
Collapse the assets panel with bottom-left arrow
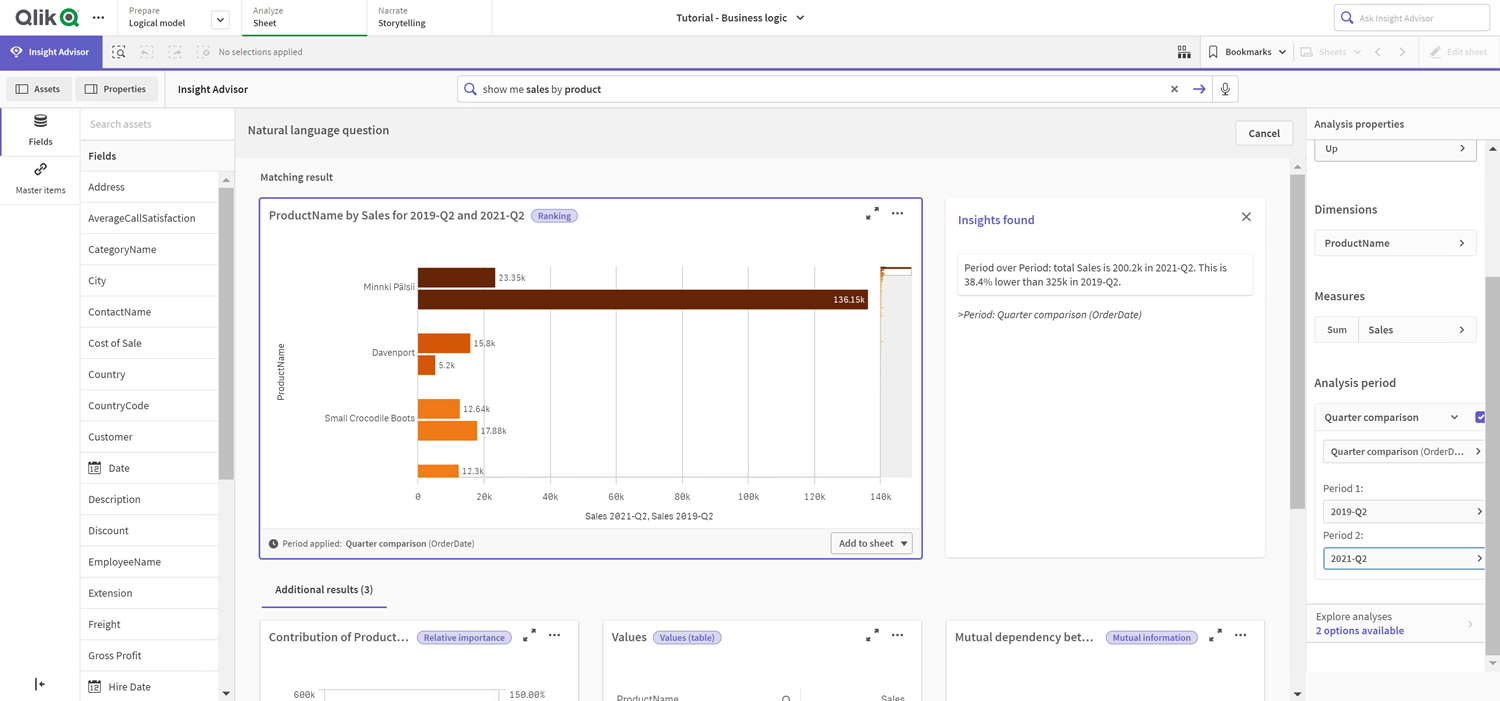tap(40, 684)
